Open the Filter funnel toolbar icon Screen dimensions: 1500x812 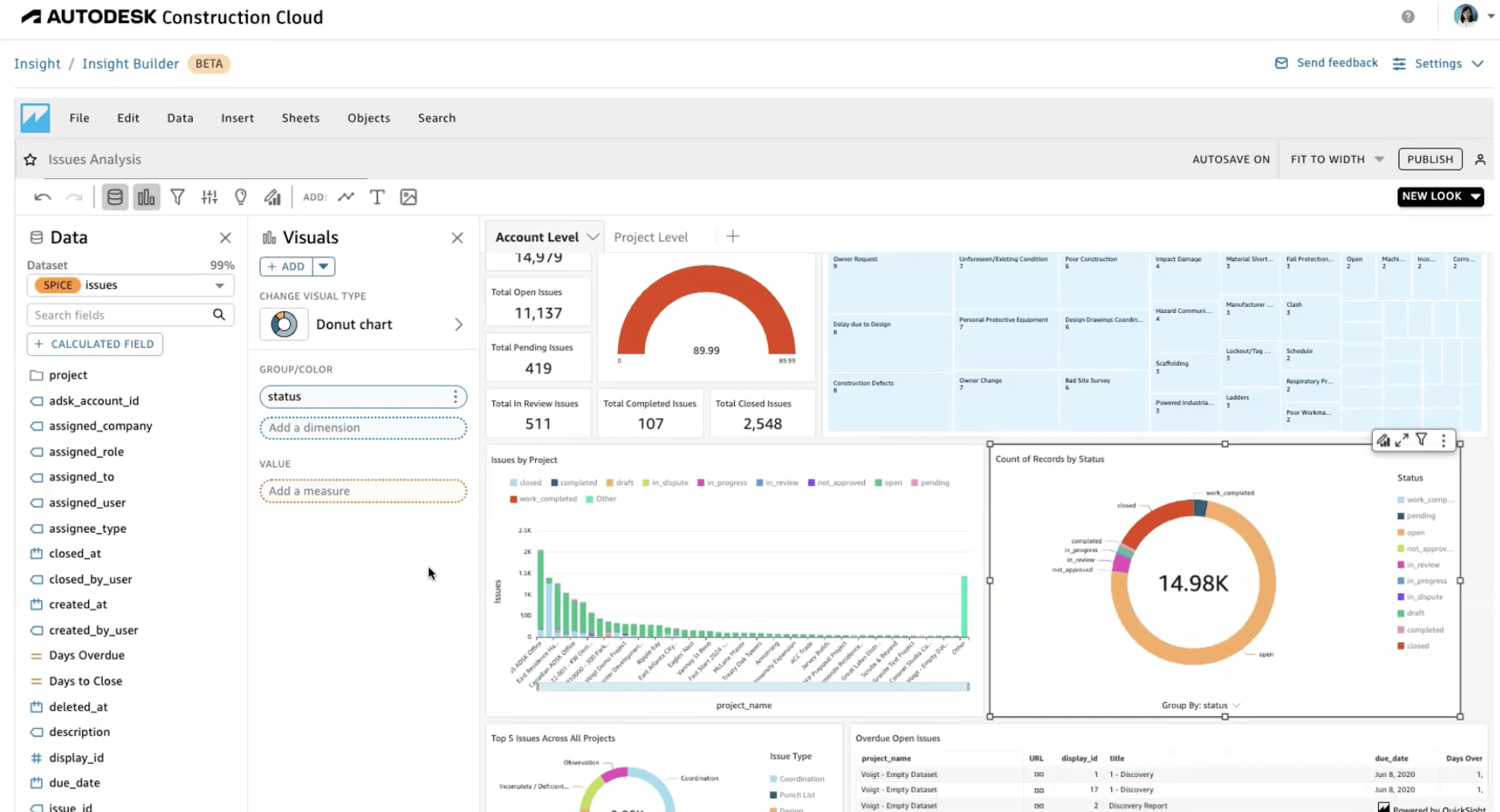178,197
